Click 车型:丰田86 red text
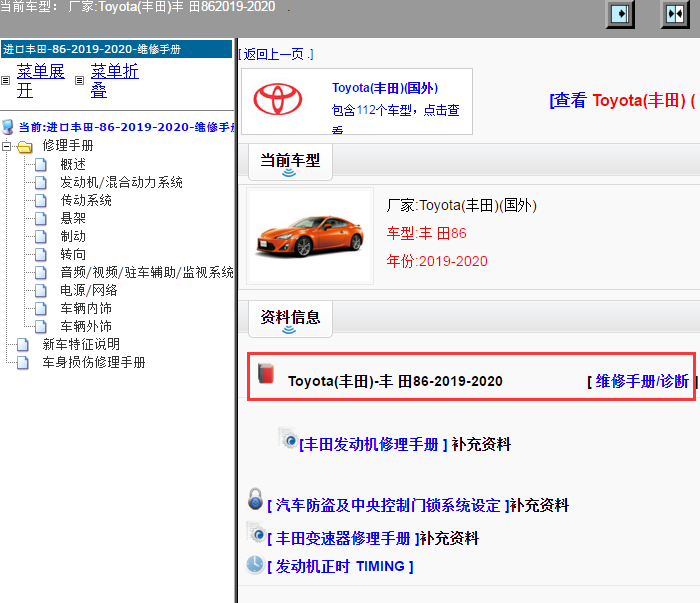The height and width of the screenshot is (603, 700). (426, 233)
